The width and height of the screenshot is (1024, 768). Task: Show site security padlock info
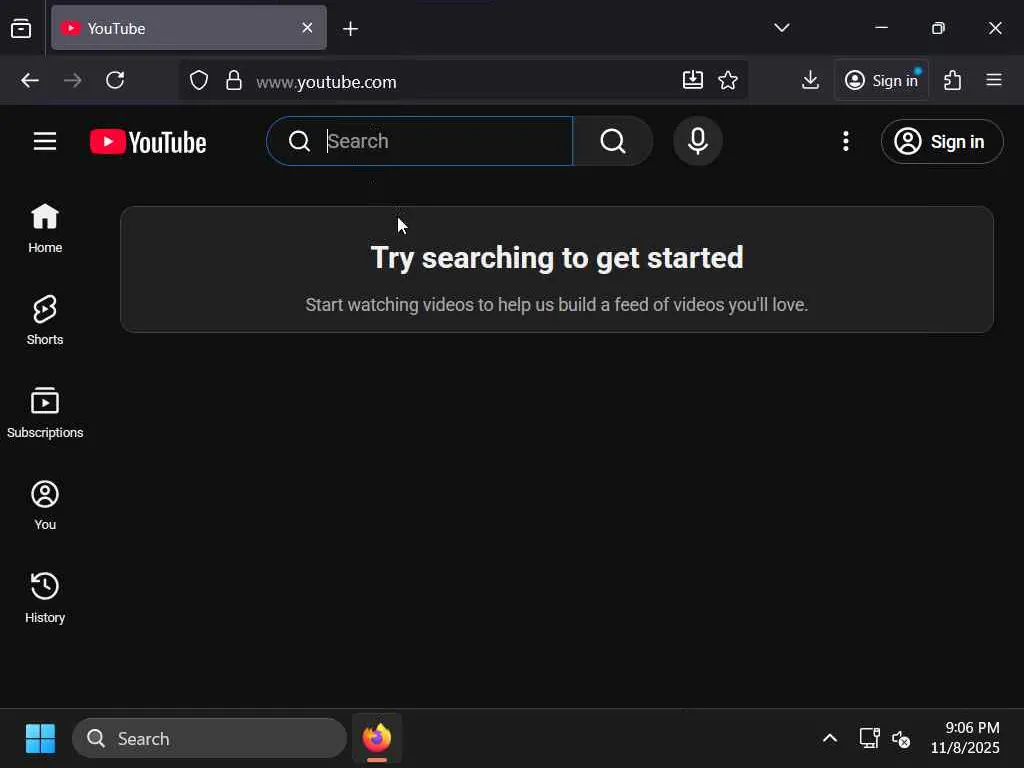pyautogui.click(x=234, y=81)
